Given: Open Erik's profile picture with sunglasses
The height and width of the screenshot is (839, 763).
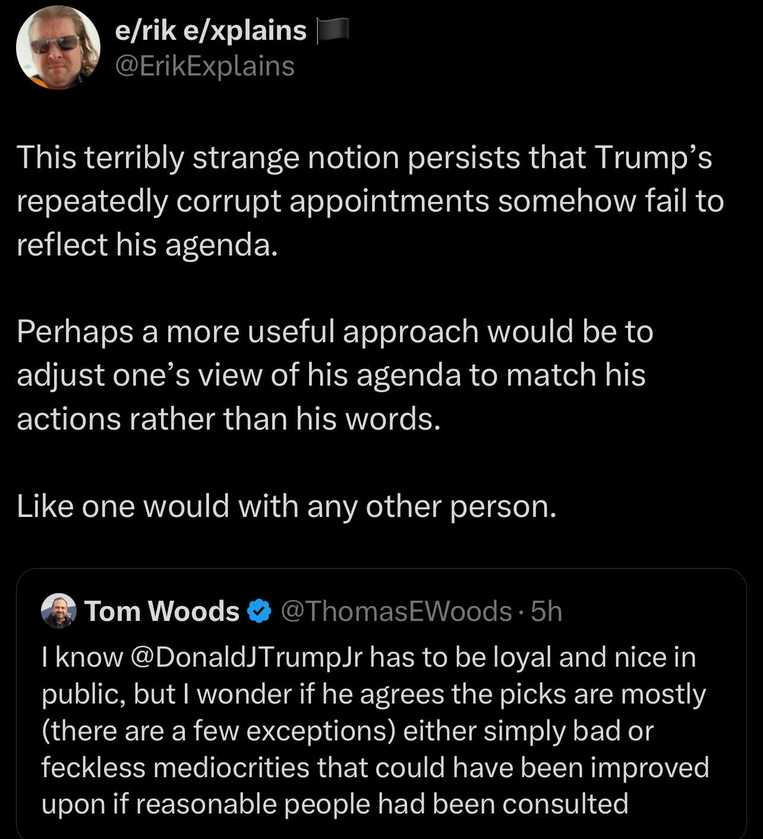Looking at the screenshot, I should click(x=58, y=47).
